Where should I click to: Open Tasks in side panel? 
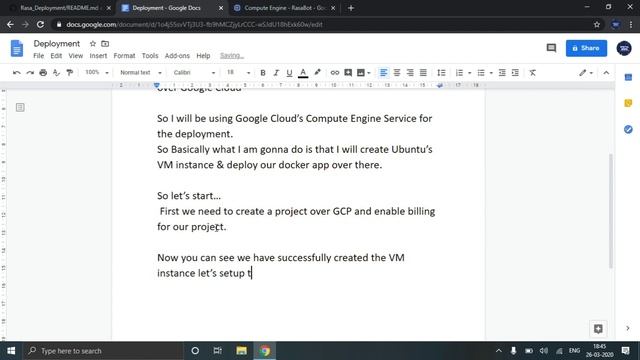click(x=628, y=129)
